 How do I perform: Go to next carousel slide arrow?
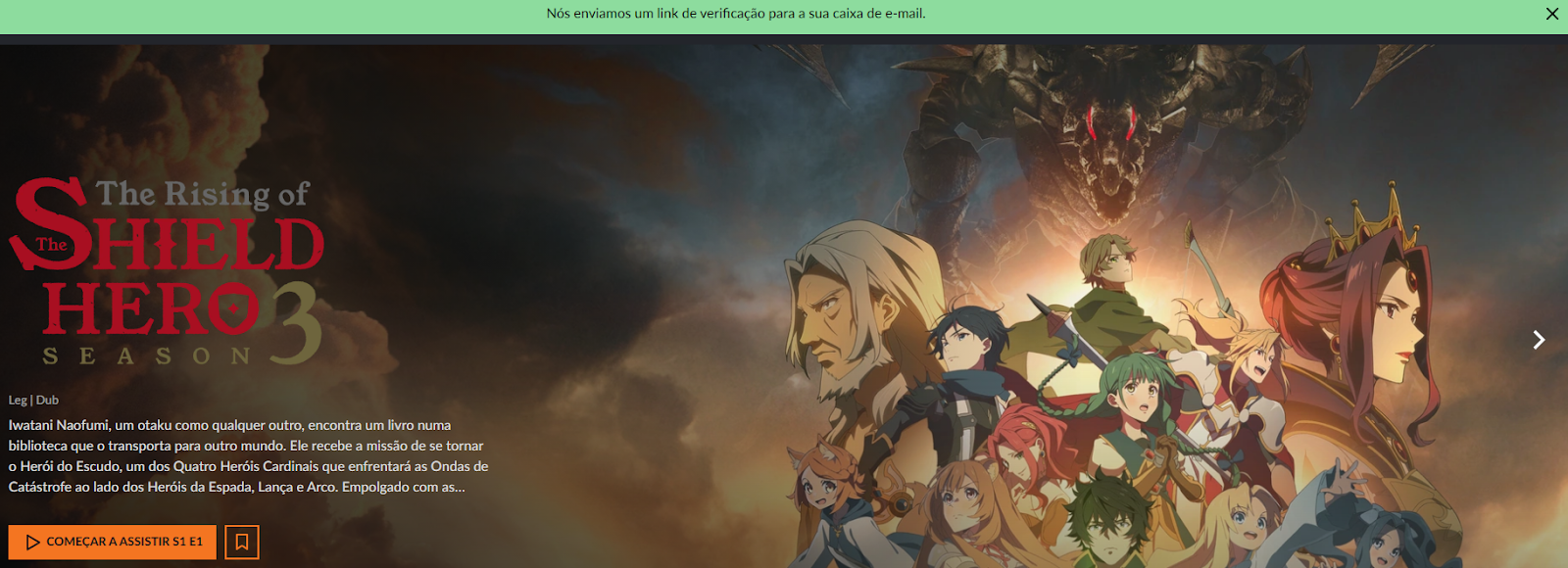tap(1539, 339)
